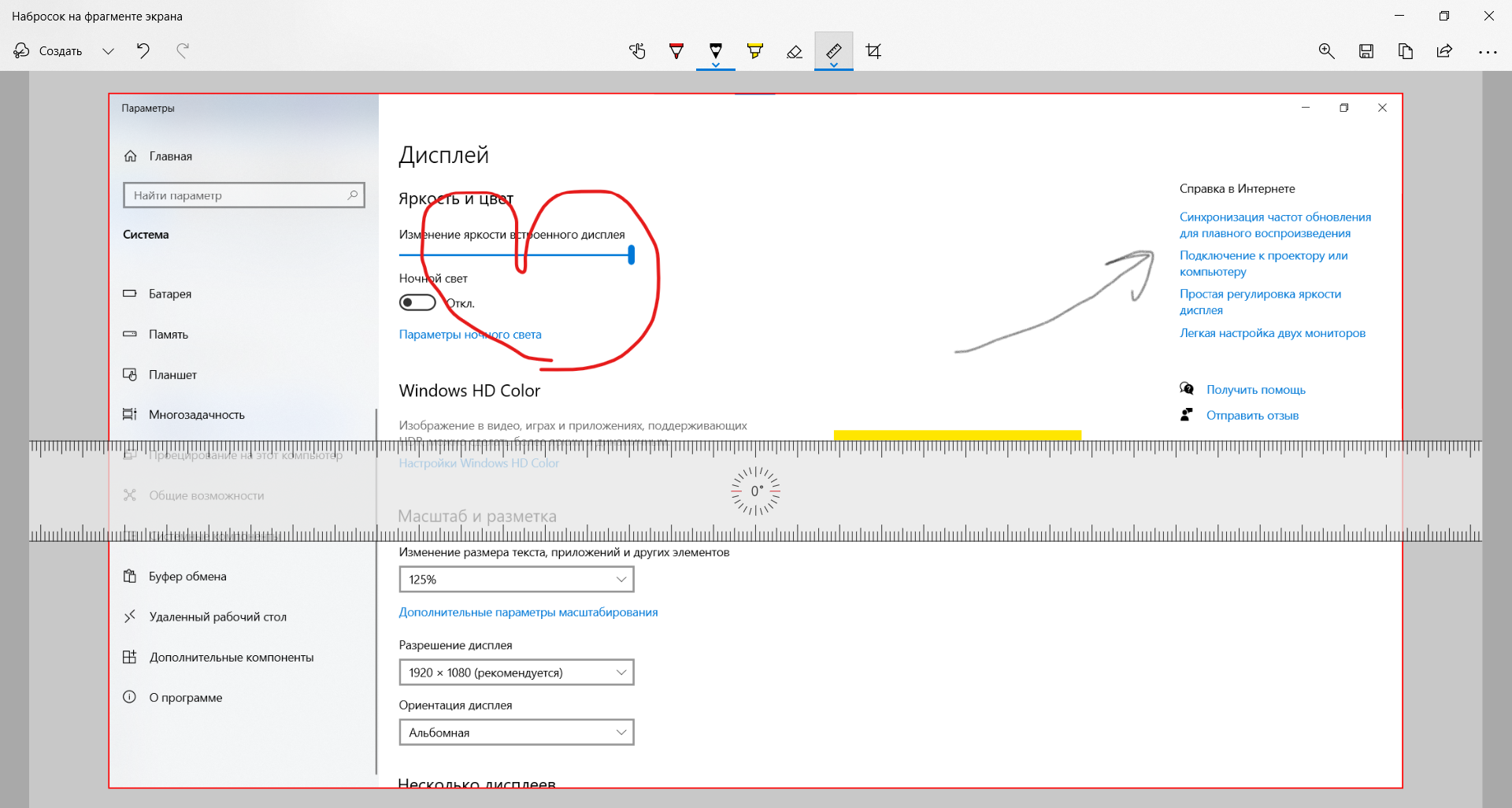Open the 125% scaling dropdown
This screenshot has height=808, width=1512.
(517, 580)
